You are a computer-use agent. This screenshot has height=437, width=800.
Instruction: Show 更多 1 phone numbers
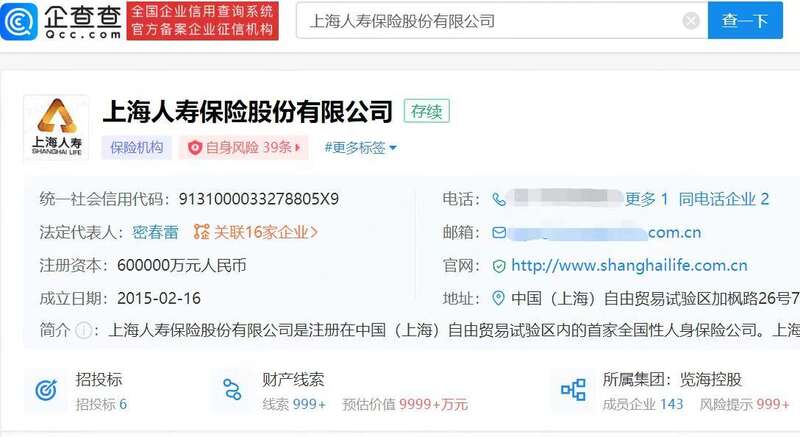[646, 199]
